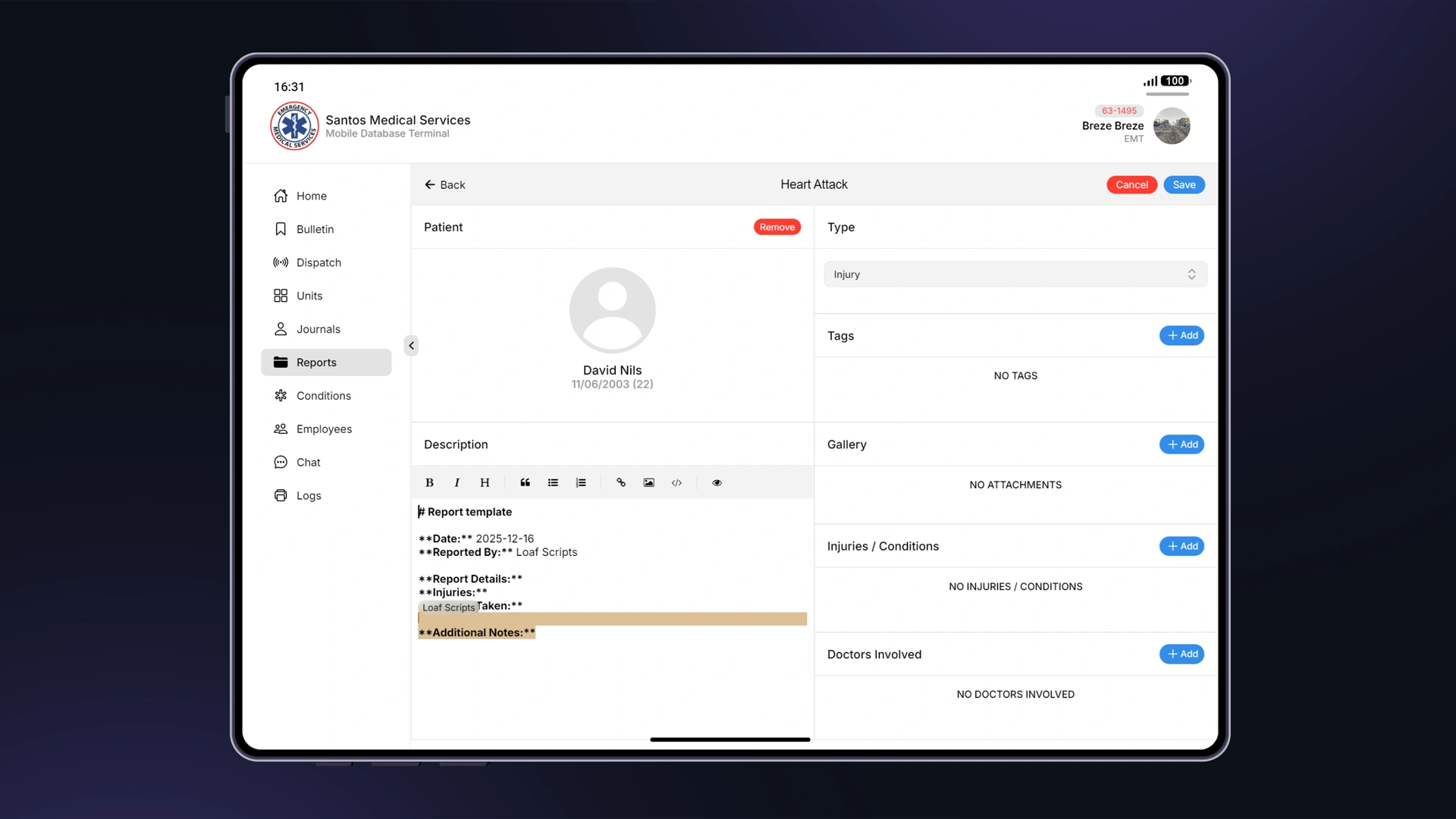Viewport: 1456px width, 819px height.
Task: Add a doctor to Doctors Involved
Action: (x=1181, y=654)
